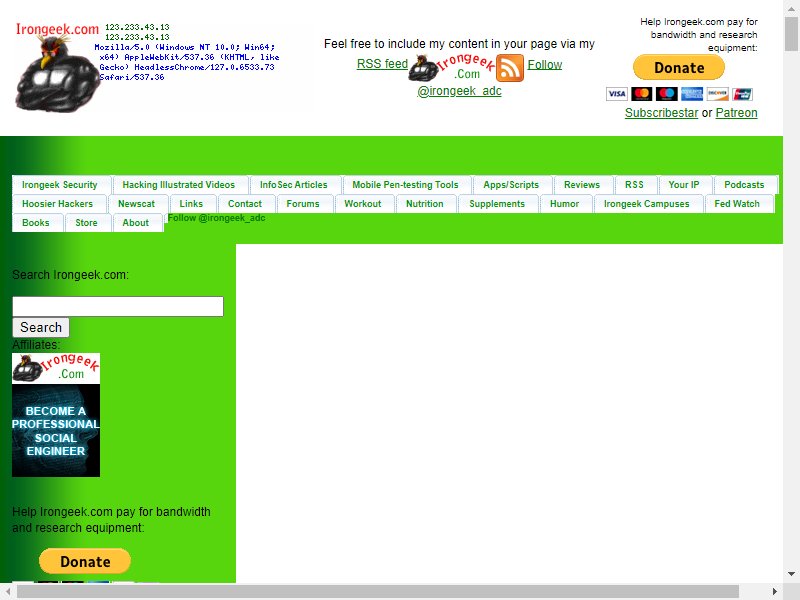The width and height of the screenshot is (800, 600).
Task: Click the Follow link next to RSS icon
Action: click(545, 65)
